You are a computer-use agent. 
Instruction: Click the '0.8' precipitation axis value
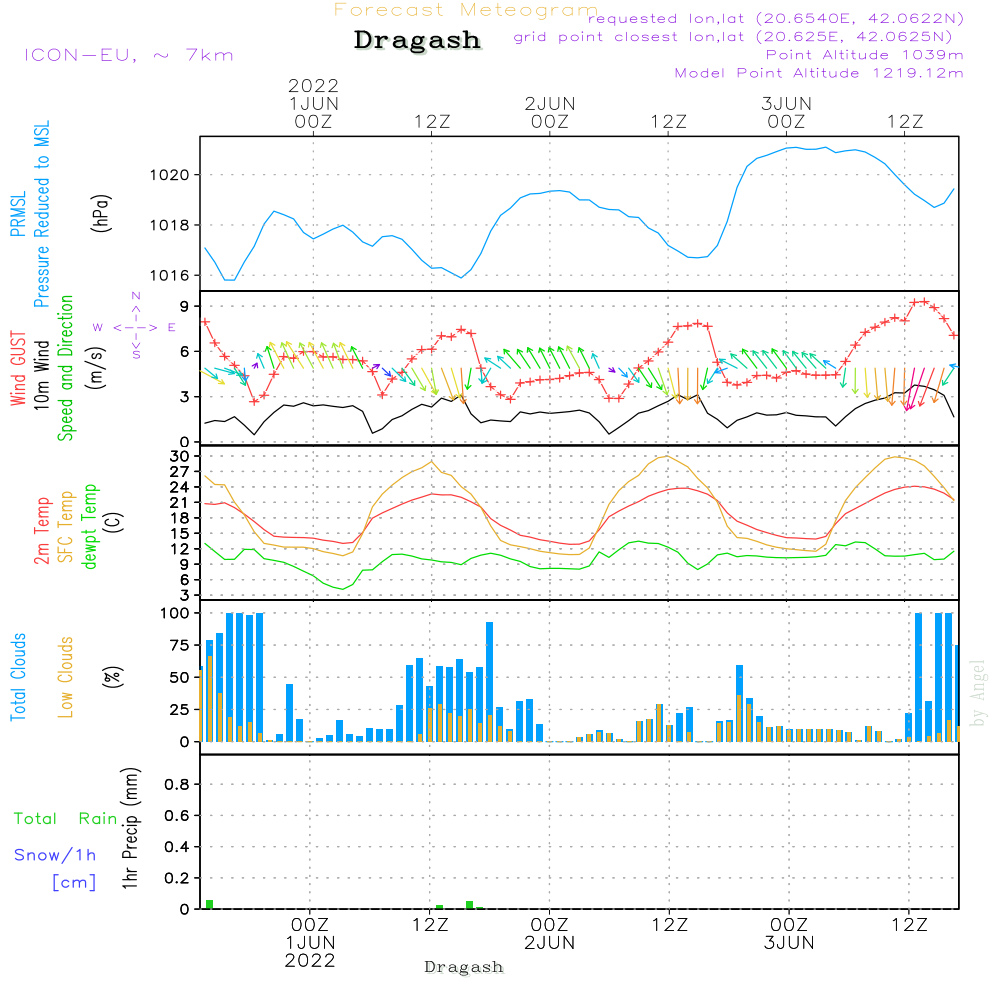177,784
